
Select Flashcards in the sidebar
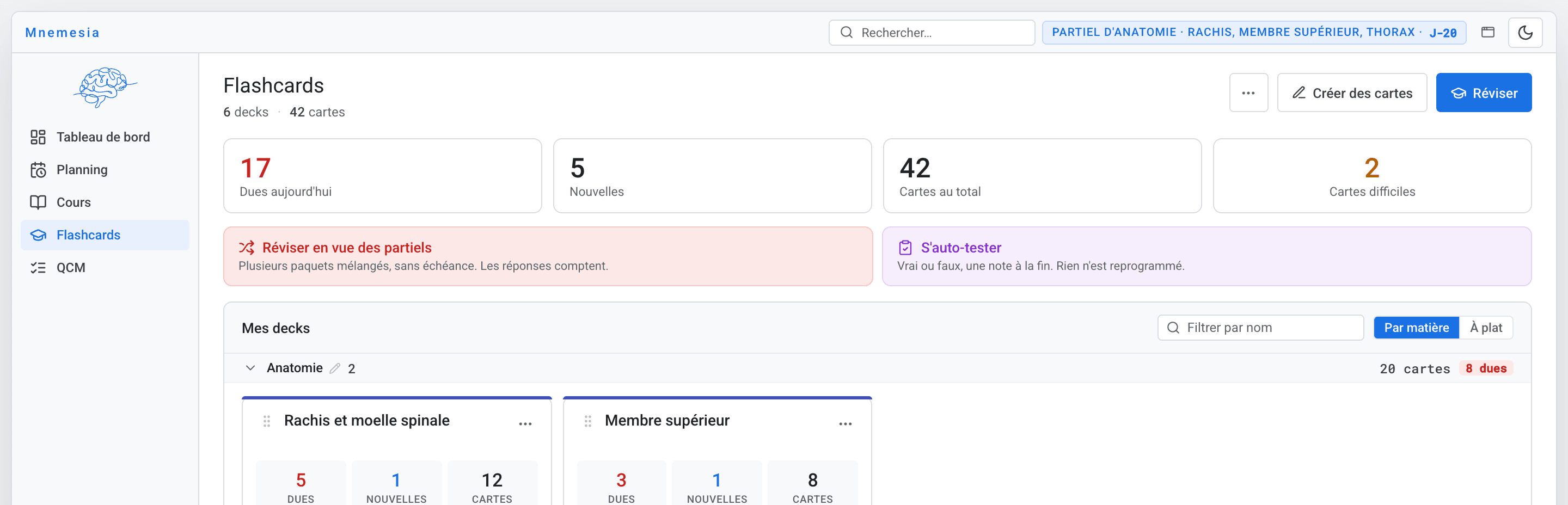(105, 235)
